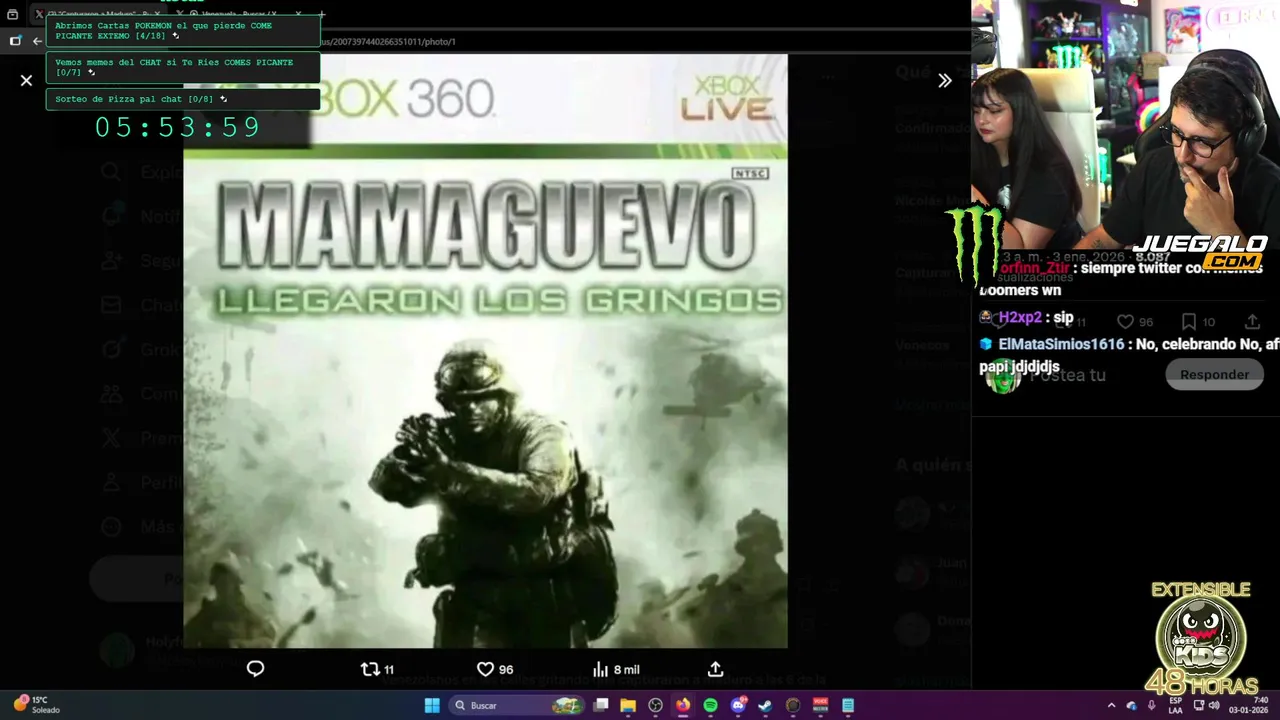Click the Responder button

click(x=1214, y=375)
